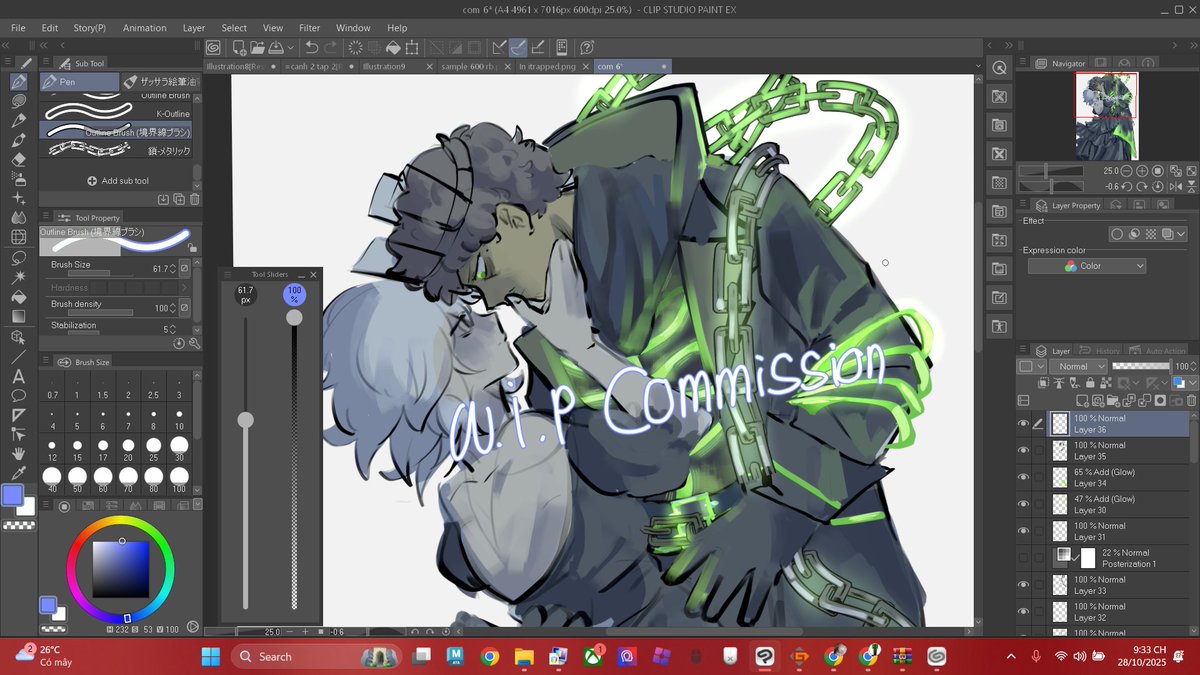Select the Lasso selection tool
This screenshot has width=1200, height=675.
tap(18, 257)
